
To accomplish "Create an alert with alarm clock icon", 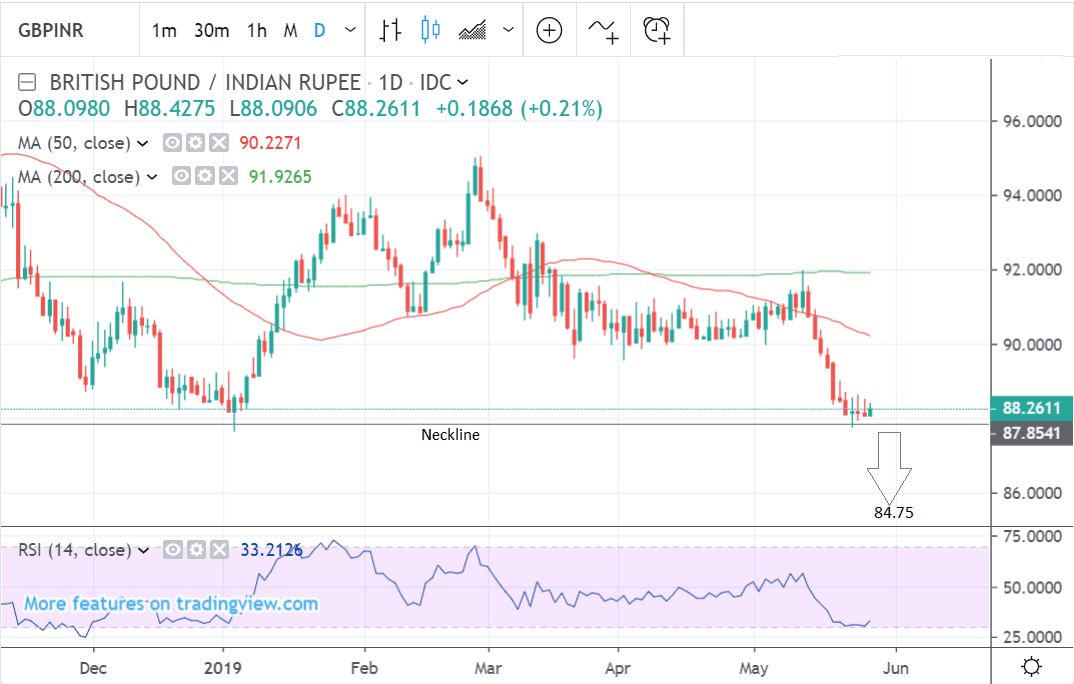I will [x=656, y=30].
